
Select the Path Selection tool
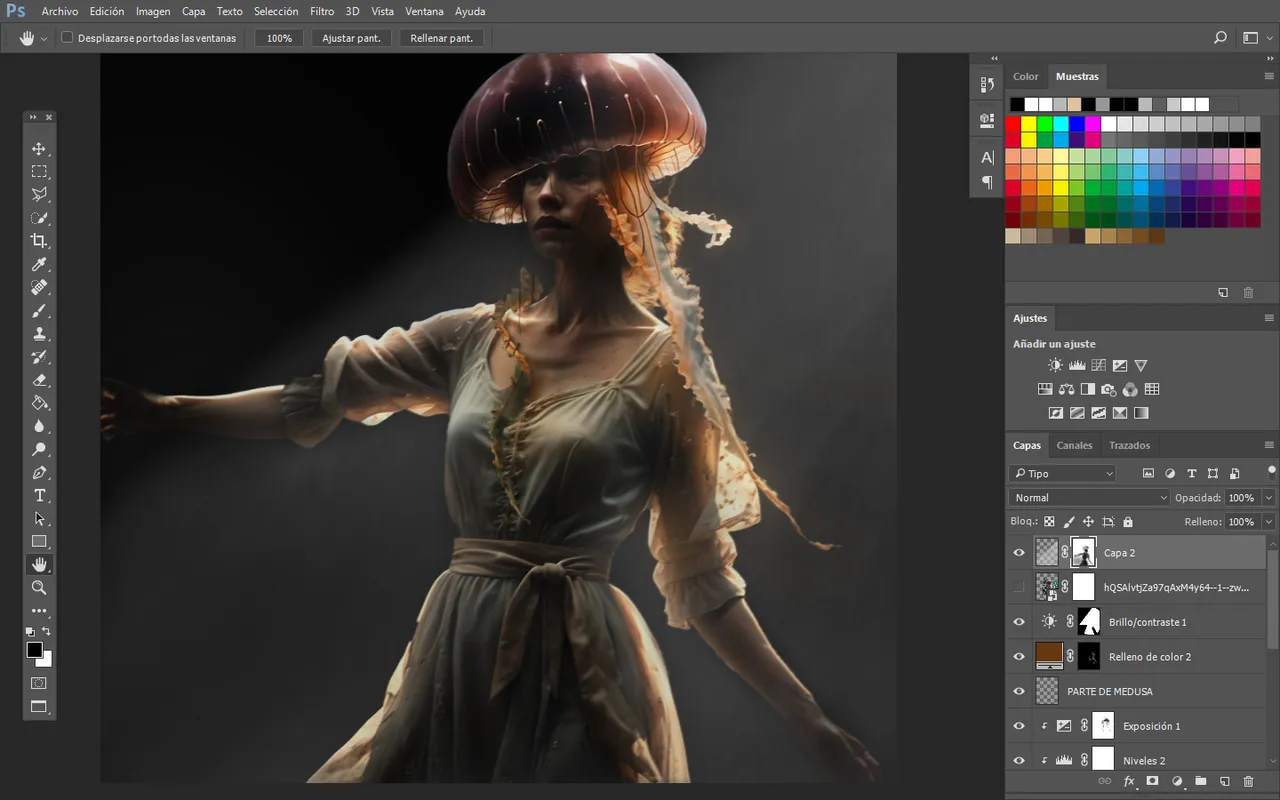(39, 519)
